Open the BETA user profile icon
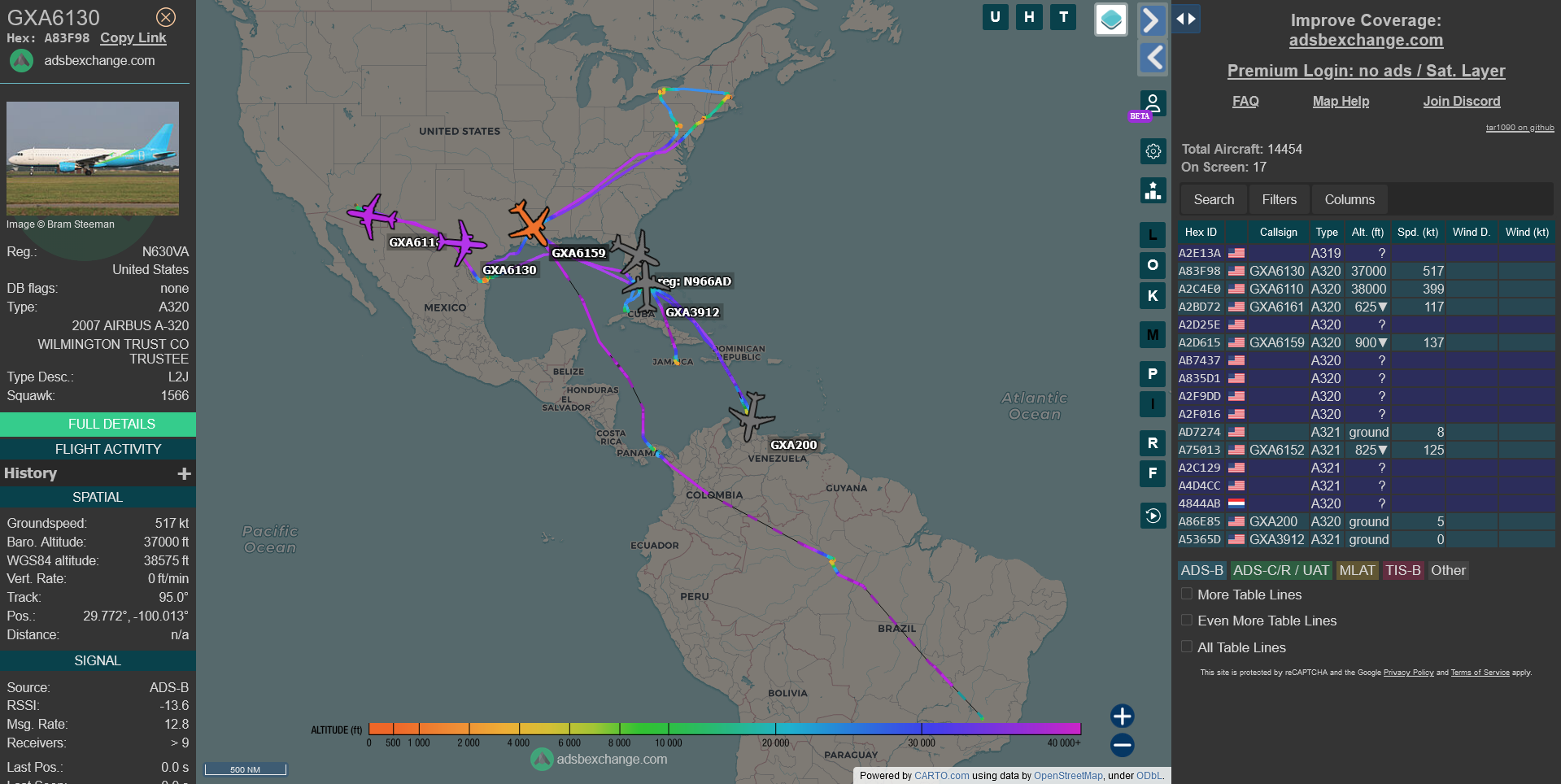Screen dimensions: 1561x784 click(1153, 103)
